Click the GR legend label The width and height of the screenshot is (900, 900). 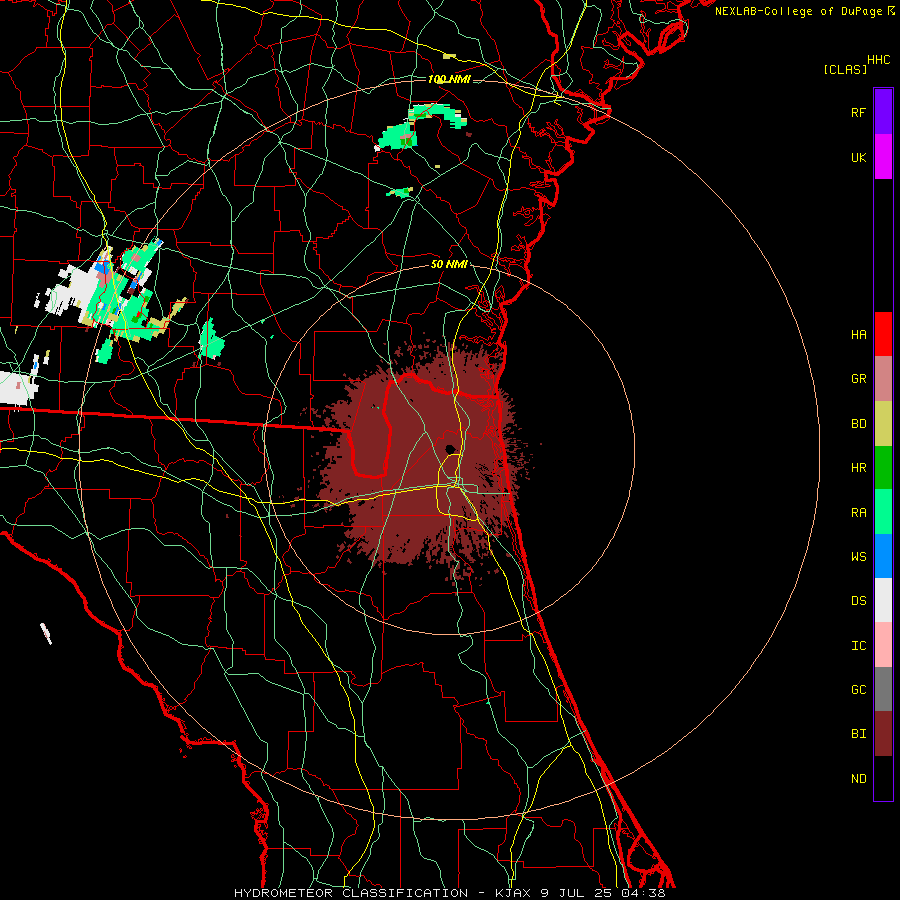point(858,379)
